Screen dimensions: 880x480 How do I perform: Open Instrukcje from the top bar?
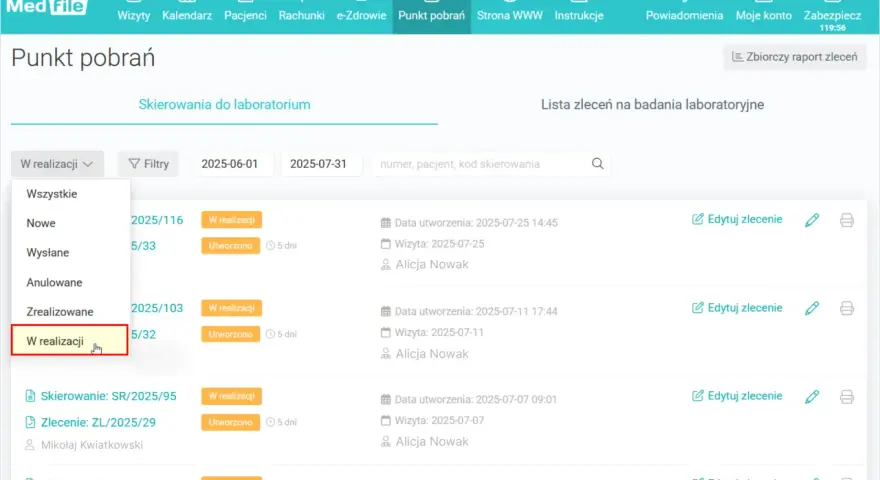579,15
